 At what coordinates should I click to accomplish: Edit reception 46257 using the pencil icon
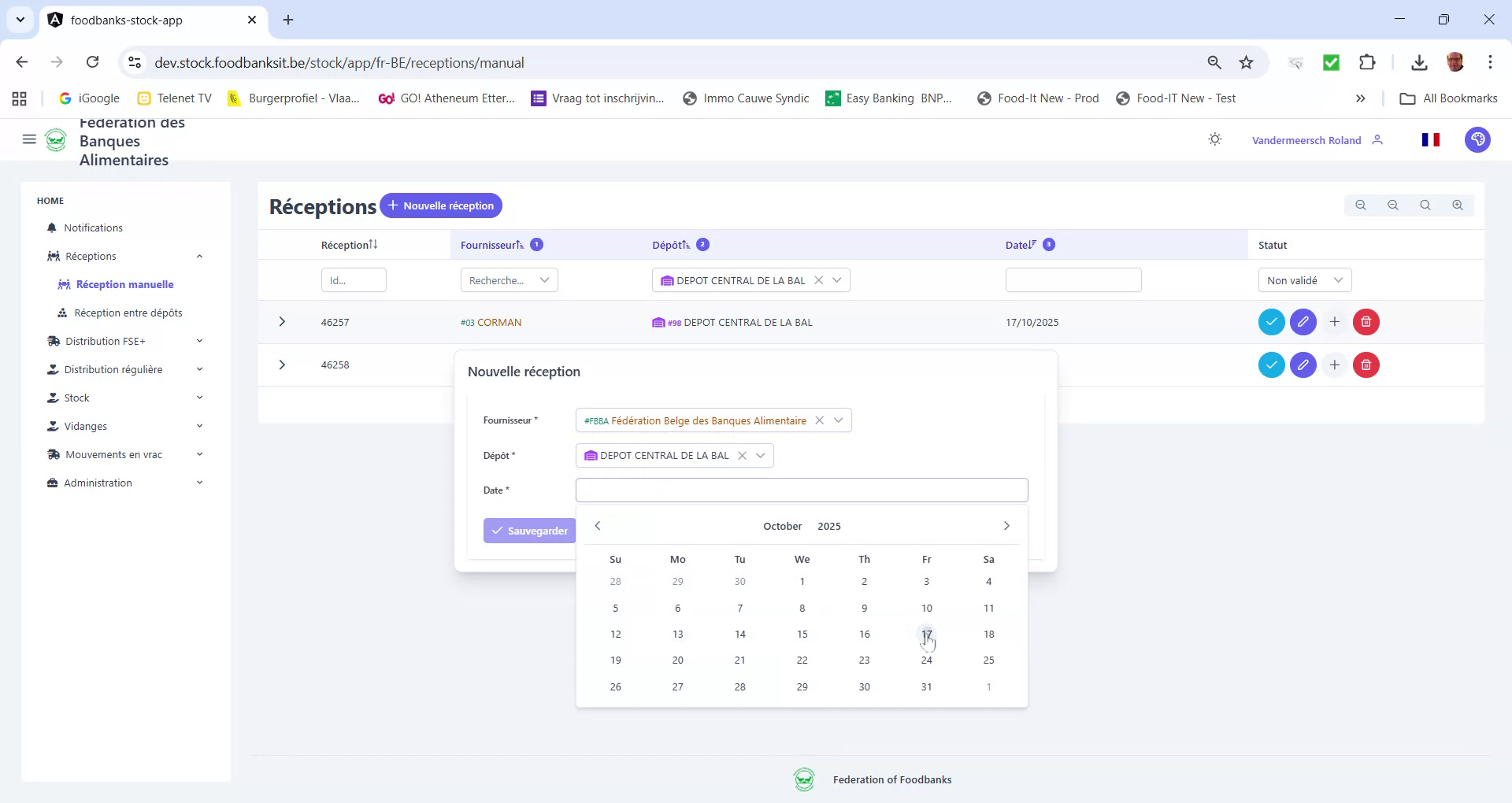[1303, 321]
